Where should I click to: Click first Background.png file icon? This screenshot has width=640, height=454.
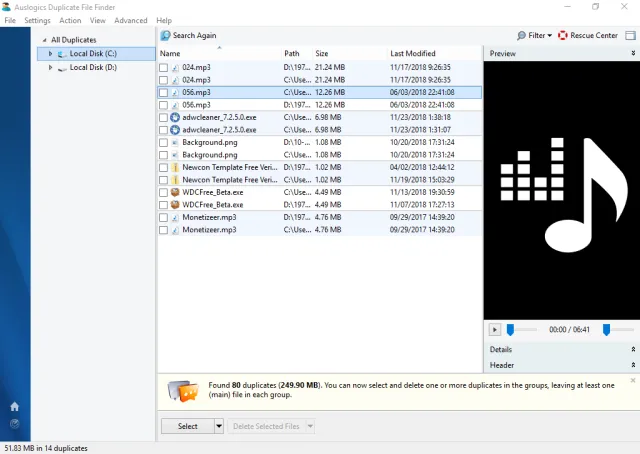point(175,142)
